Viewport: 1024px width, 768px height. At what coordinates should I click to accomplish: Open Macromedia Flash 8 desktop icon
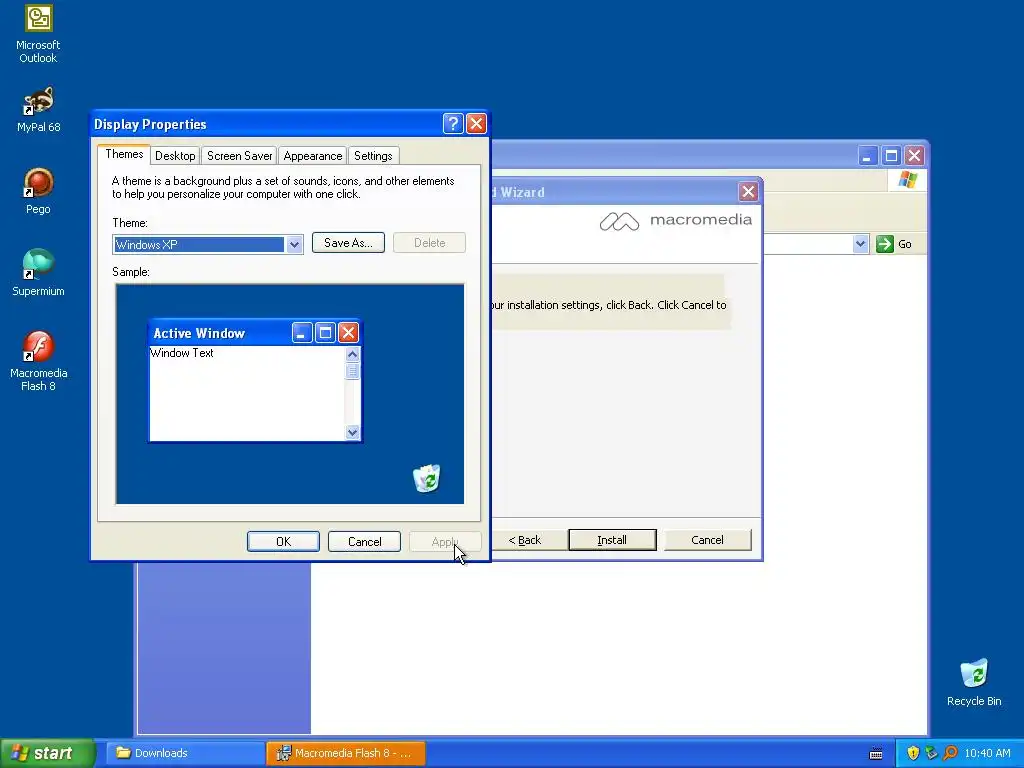38,361
